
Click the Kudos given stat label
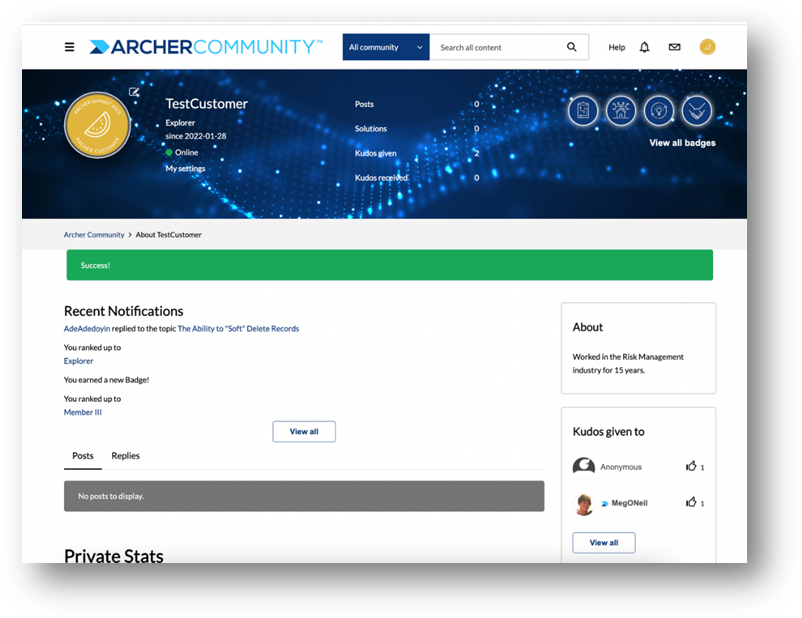(376, 153)
